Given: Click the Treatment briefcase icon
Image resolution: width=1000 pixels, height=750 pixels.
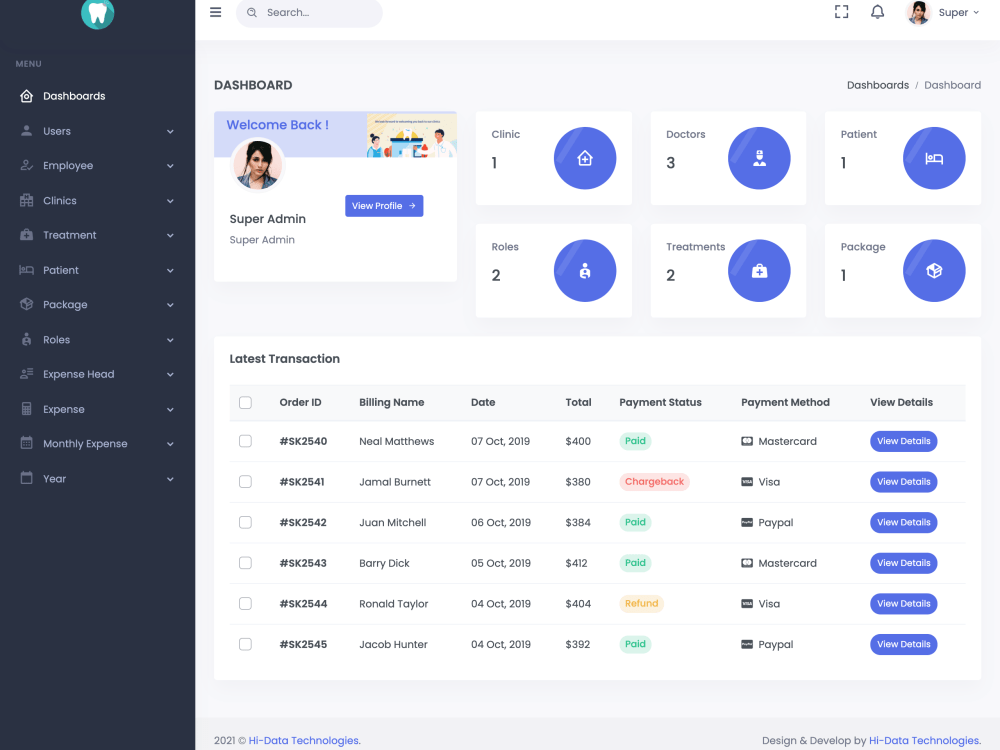Looking at the screenshot, I should point(26,235).
